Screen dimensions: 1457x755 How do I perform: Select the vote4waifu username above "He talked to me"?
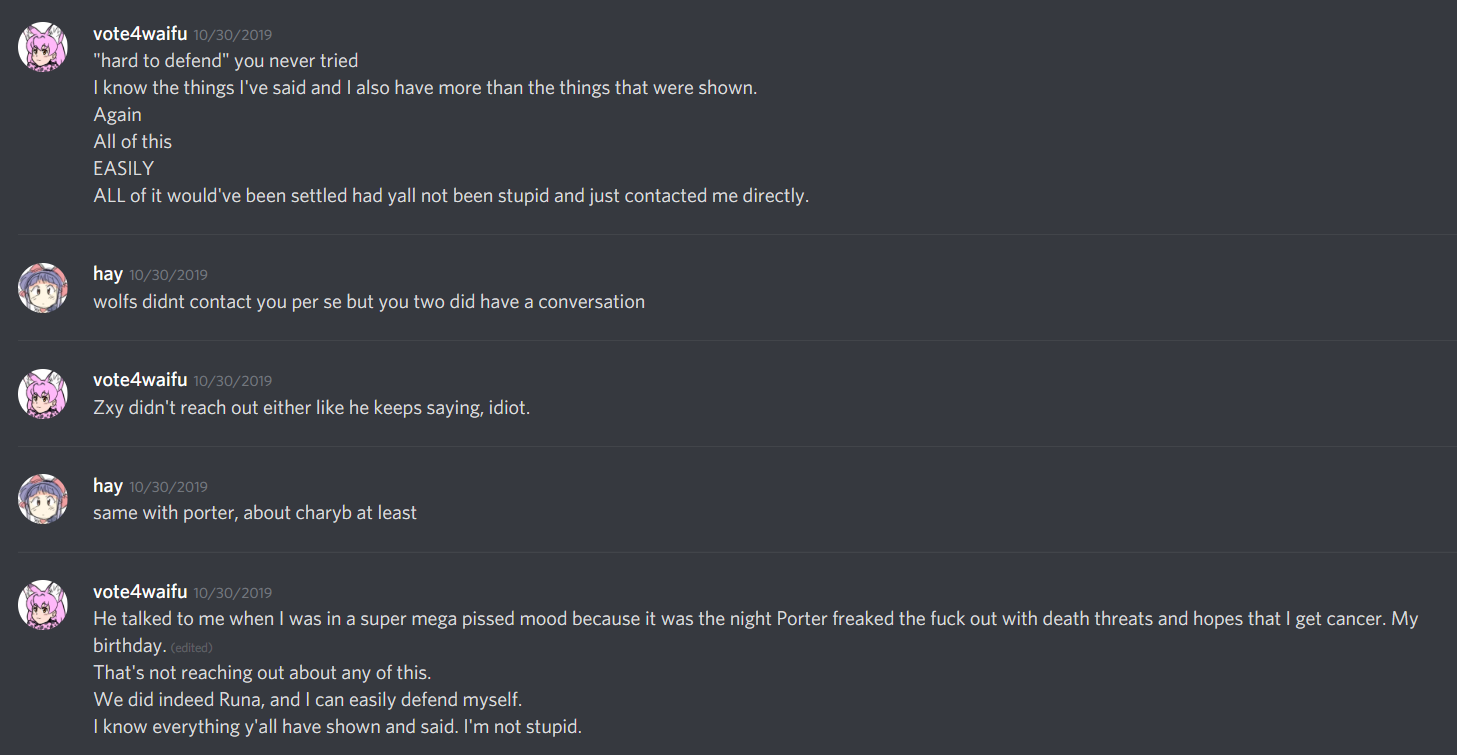click(140, 592)
